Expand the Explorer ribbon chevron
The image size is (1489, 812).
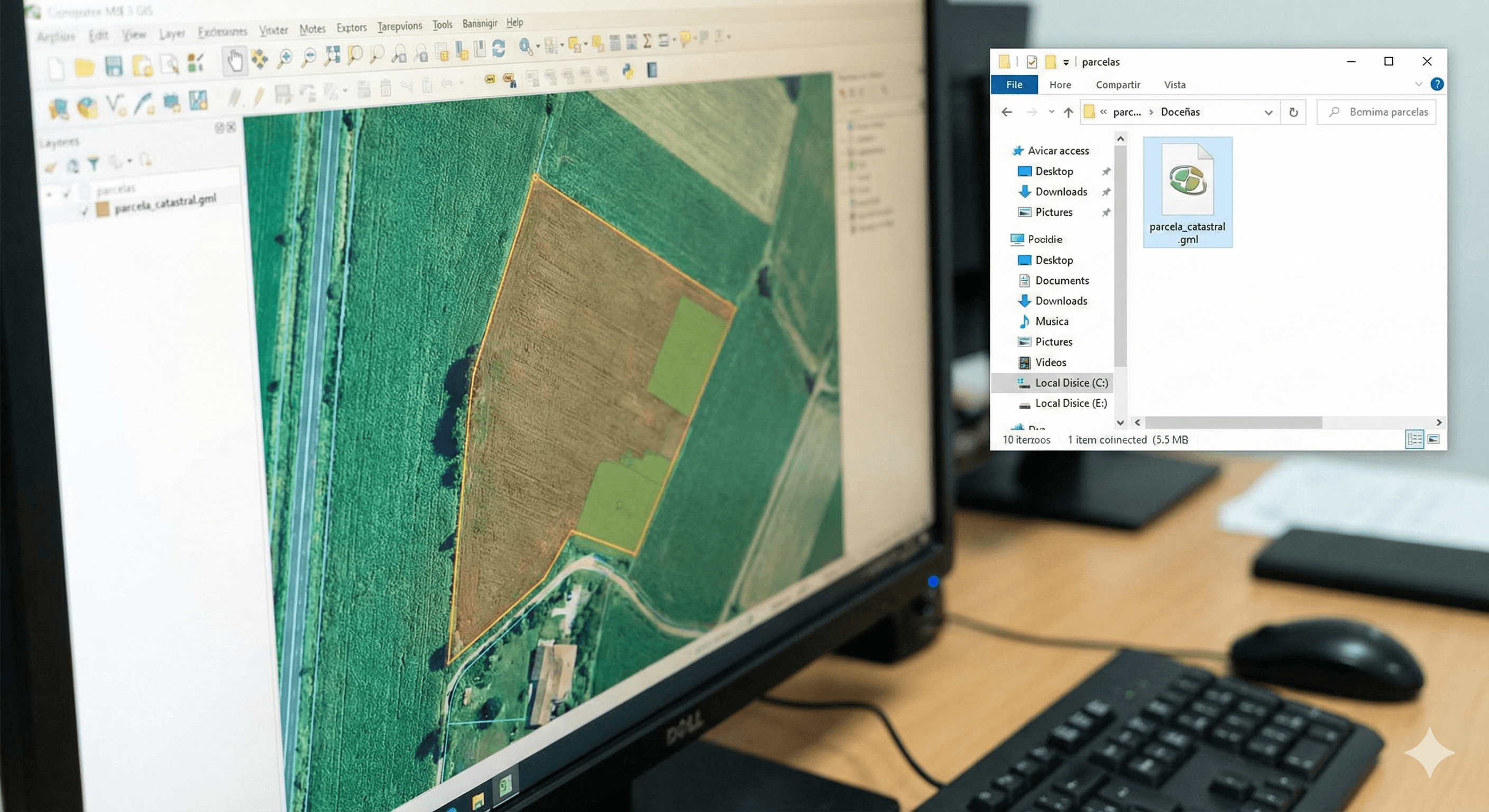tap(1419, 85)
